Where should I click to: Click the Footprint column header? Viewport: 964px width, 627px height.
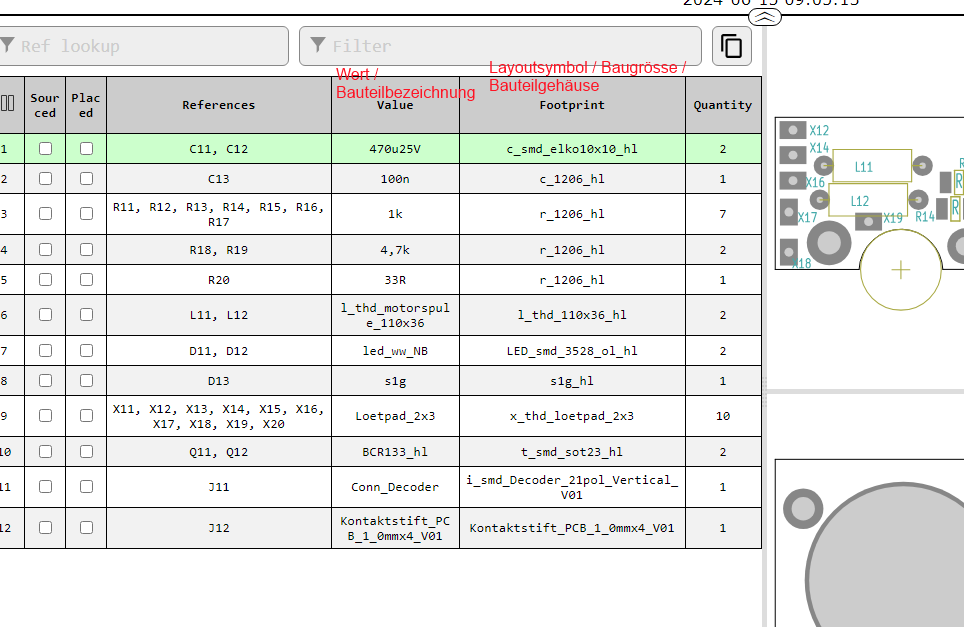pyautogui.click(x=572, y=105)
